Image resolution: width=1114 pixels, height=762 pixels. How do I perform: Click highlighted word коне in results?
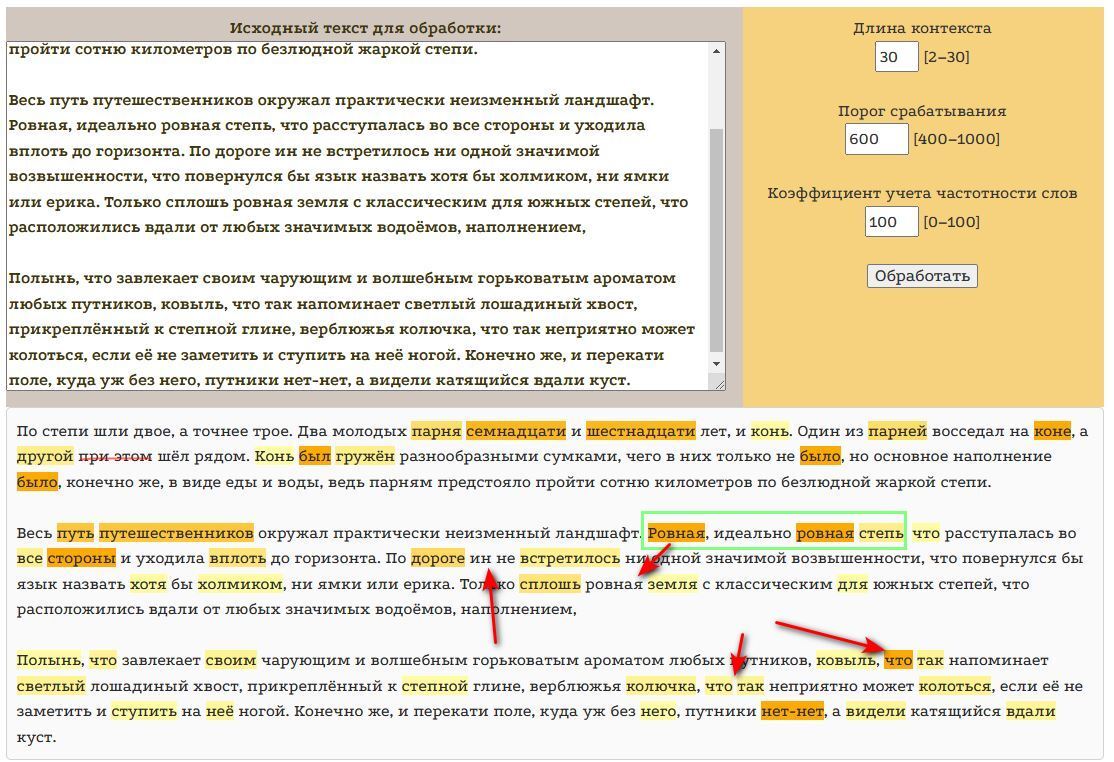[x=1052, y=431]
